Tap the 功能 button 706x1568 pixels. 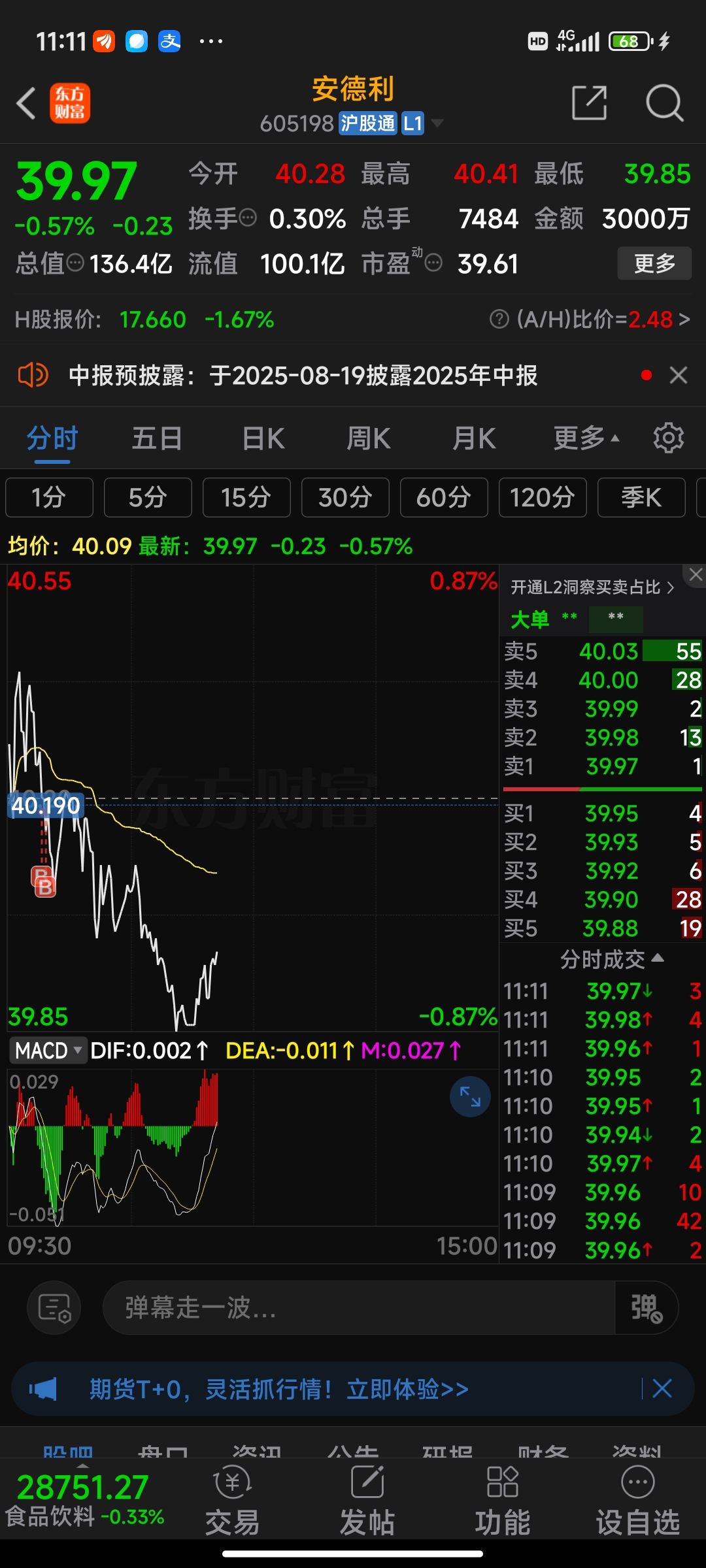point(503,1499)
